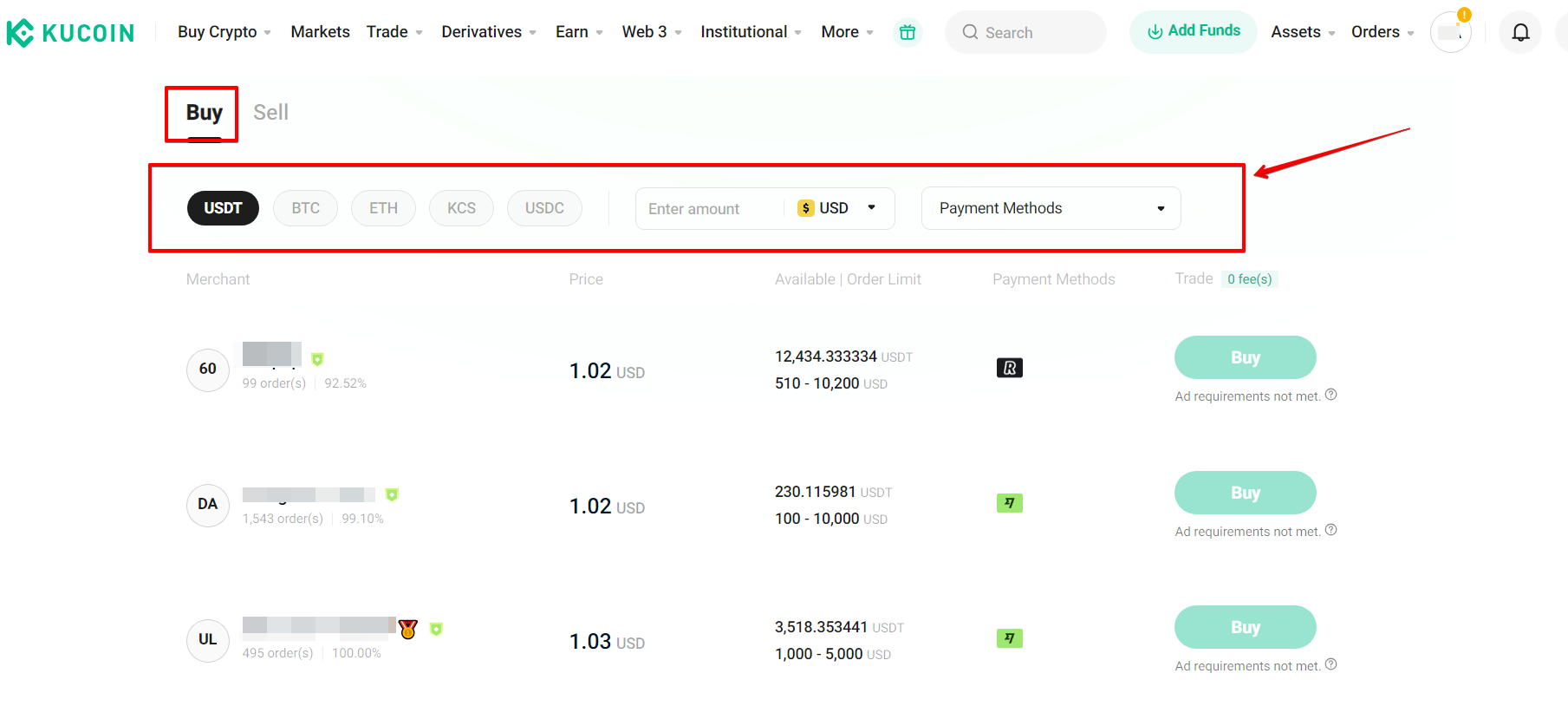This screenshot has height=706, width=1568.
Task: Click the Available | Order Limit header
Action: point(848,279)
